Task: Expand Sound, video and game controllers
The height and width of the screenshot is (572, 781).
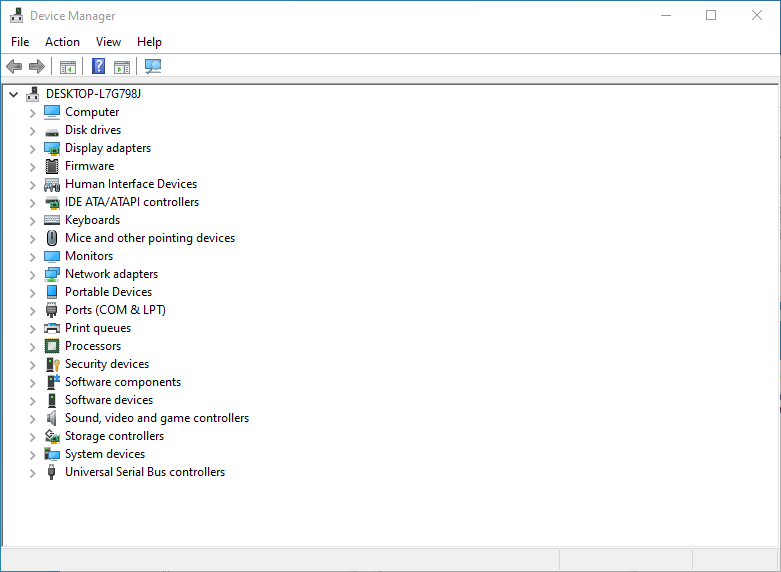Action: pos(32,419)
